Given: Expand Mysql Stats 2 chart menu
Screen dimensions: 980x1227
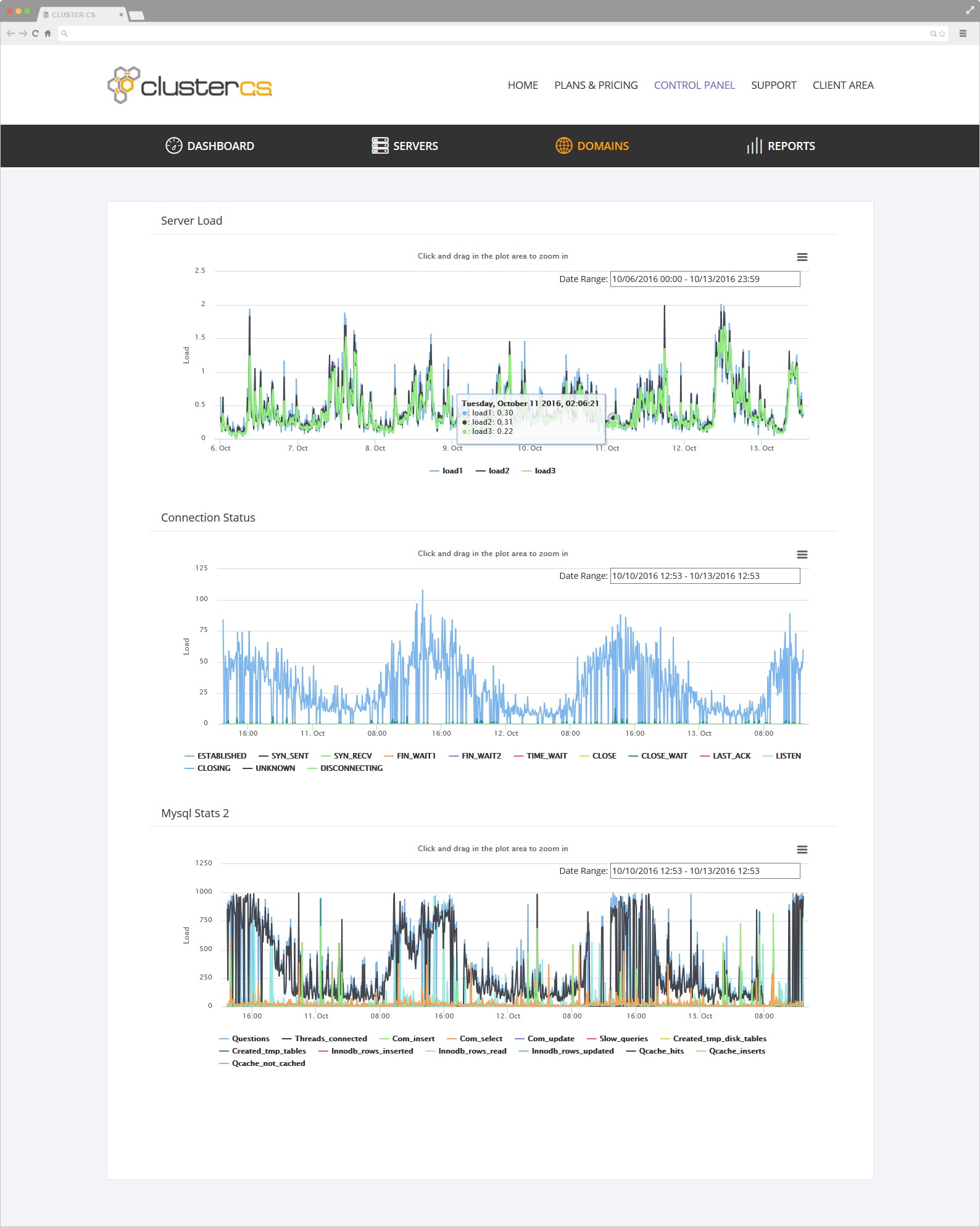Looking at the screenshot, I should tap(802, 850).
